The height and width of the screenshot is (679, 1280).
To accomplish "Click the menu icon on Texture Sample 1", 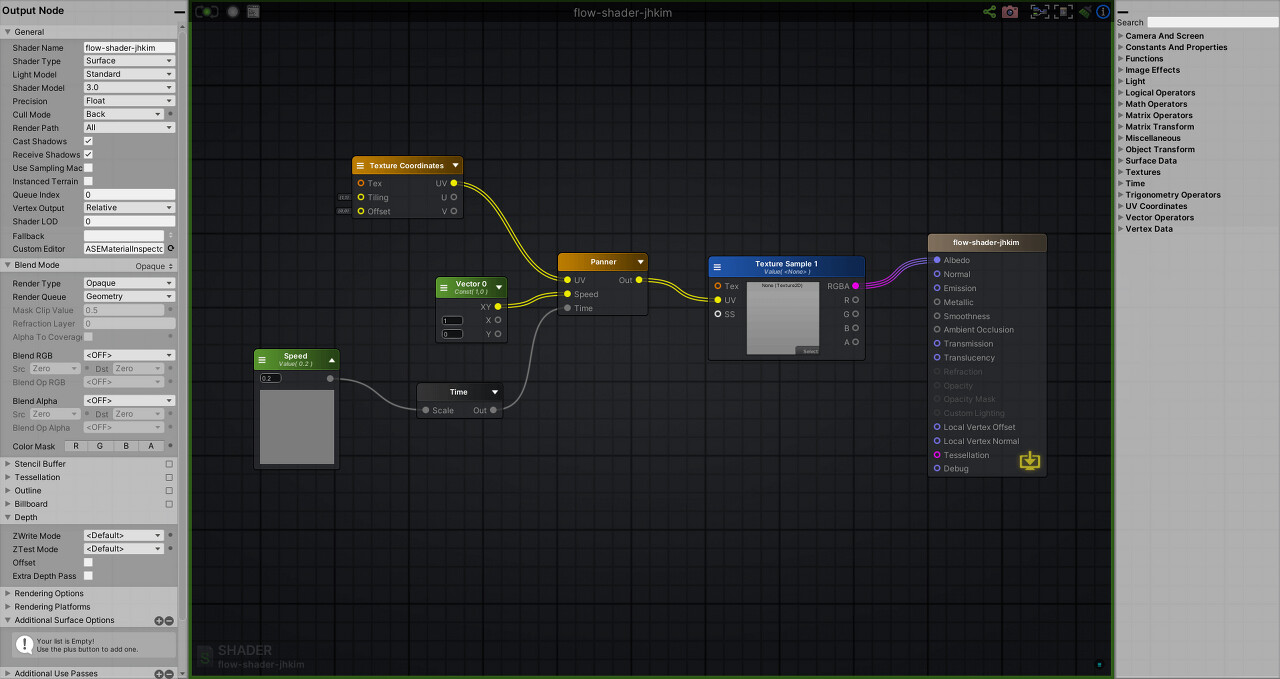I will (x=717, y=267).
